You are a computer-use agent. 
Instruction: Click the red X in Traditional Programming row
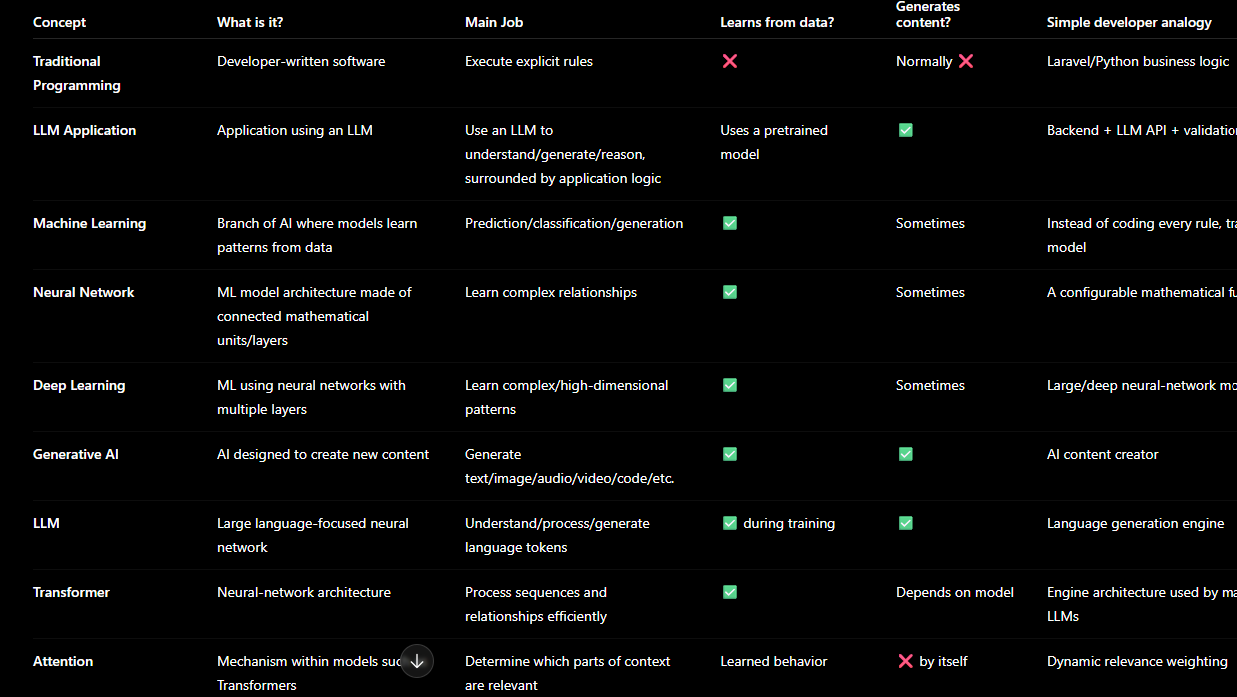click(730, 61)
